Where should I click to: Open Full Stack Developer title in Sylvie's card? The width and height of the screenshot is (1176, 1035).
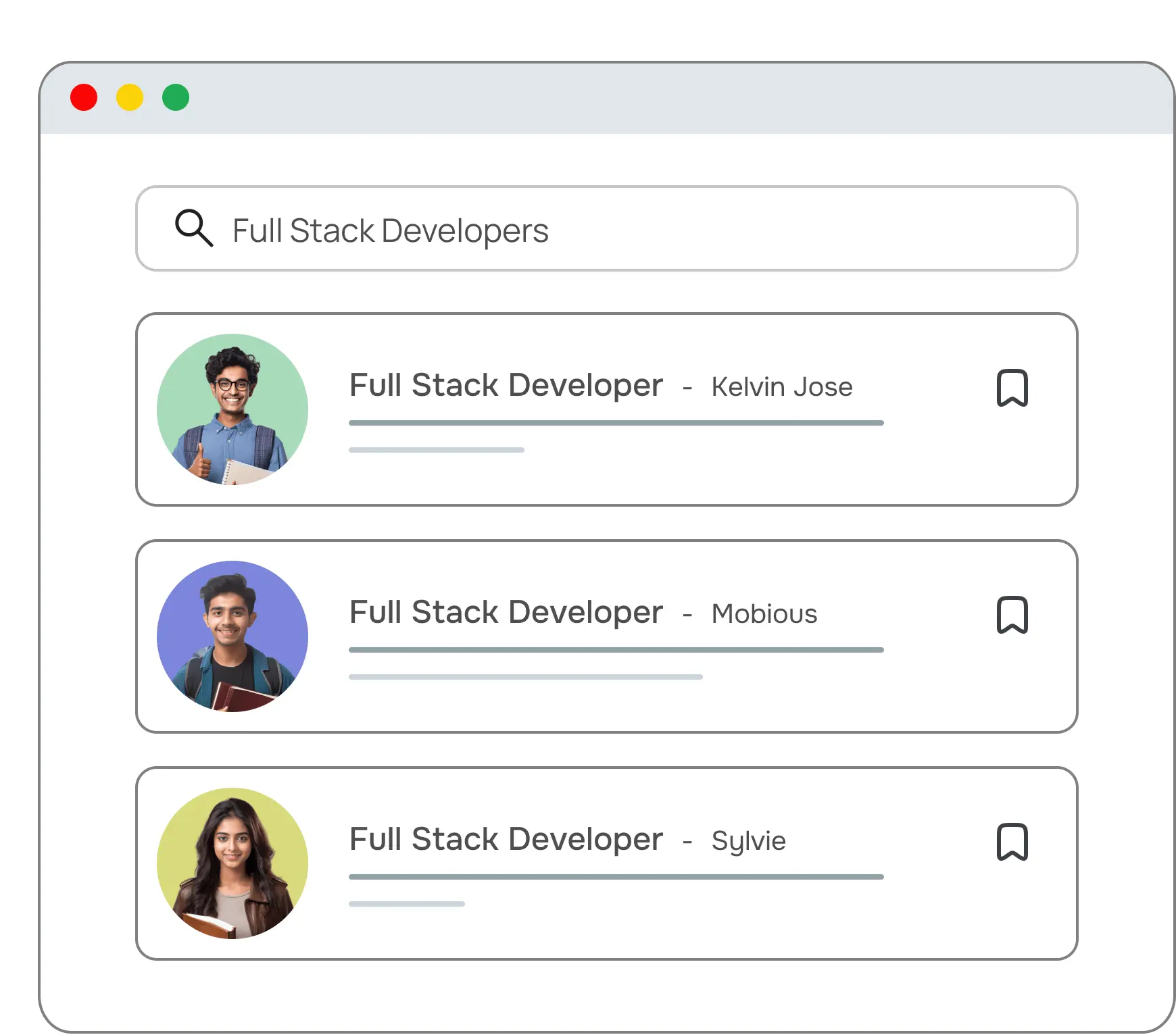[x=506, y=840]
